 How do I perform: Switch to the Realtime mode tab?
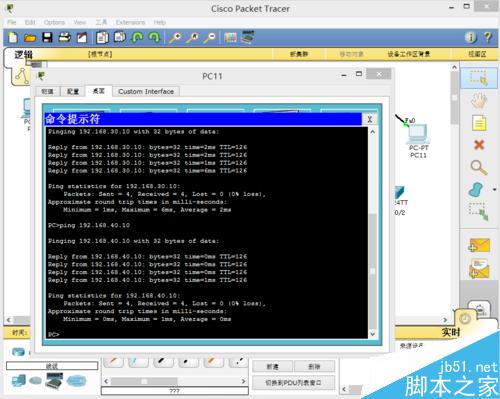(x=451, y=332)
